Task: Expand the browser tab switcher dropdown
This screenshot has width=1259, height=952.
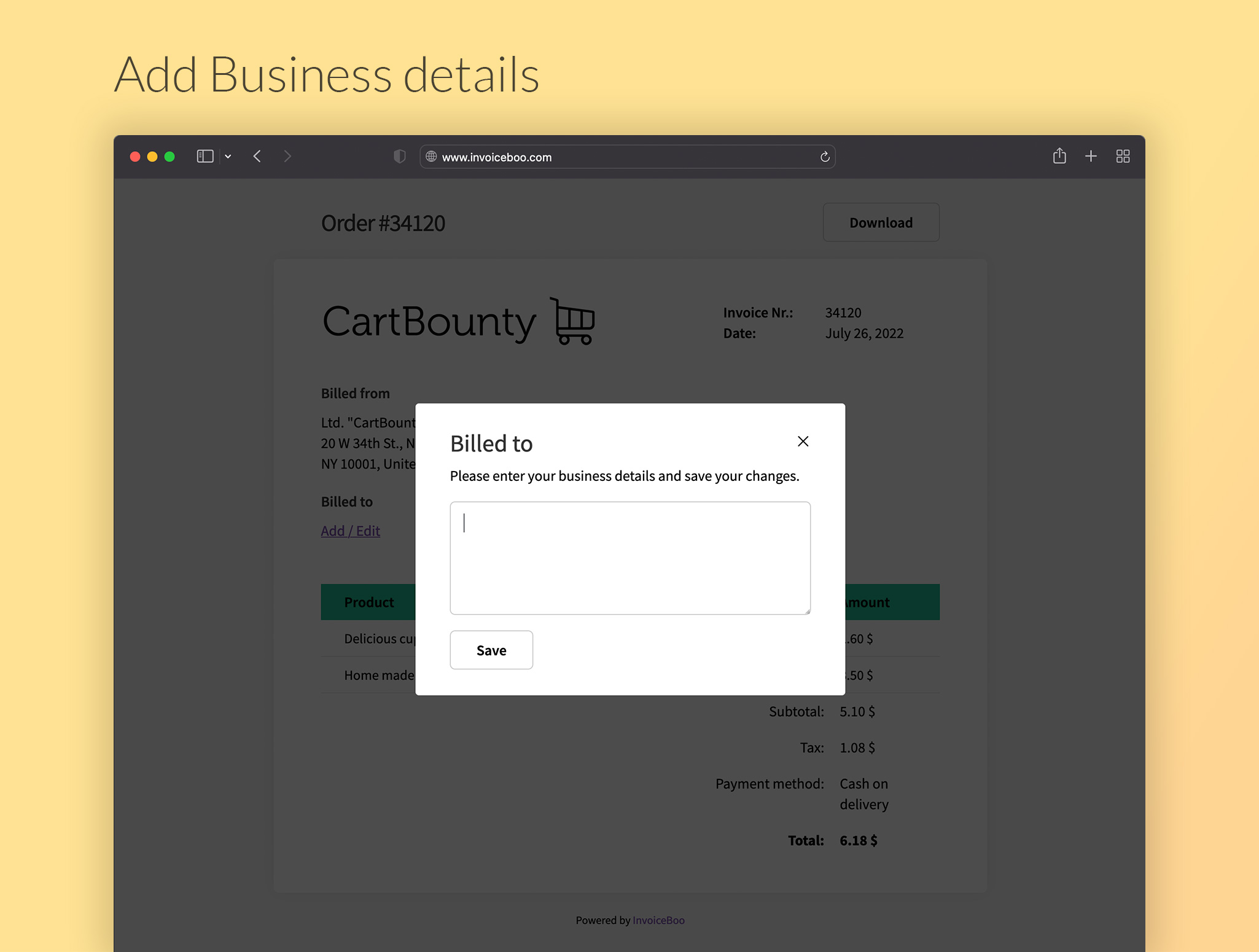Action: click(228, 156)
